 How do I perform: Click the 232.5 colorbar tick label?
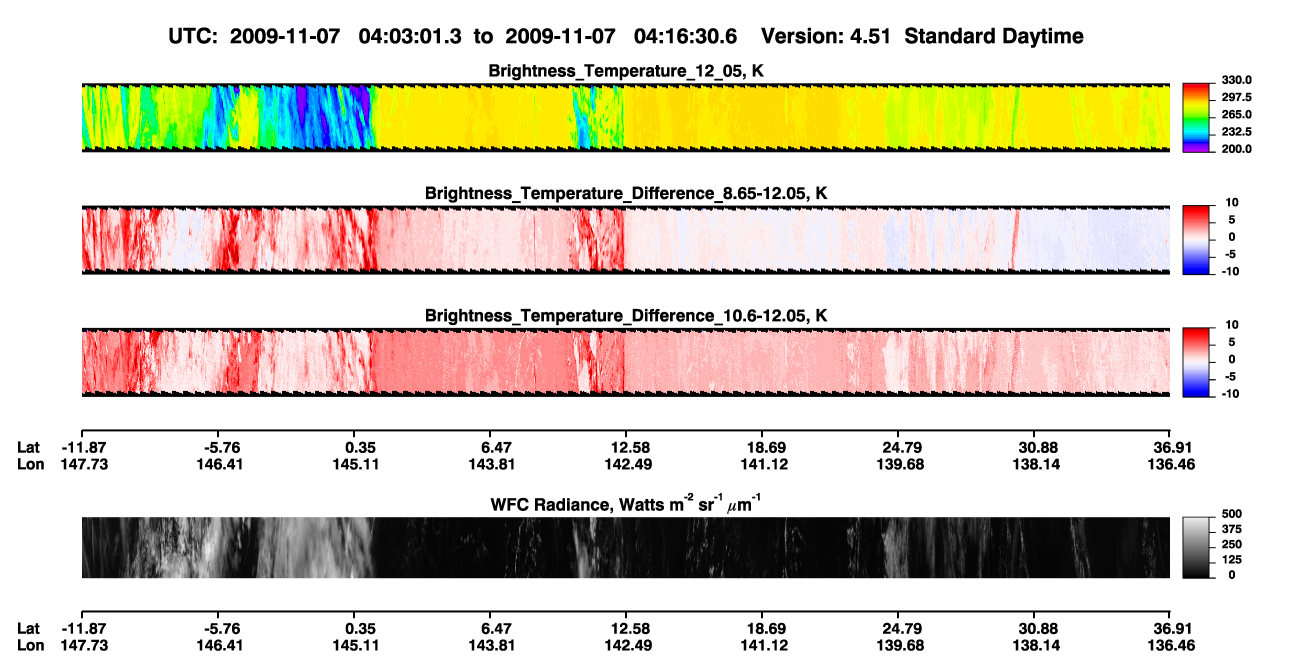point(1236,132)
